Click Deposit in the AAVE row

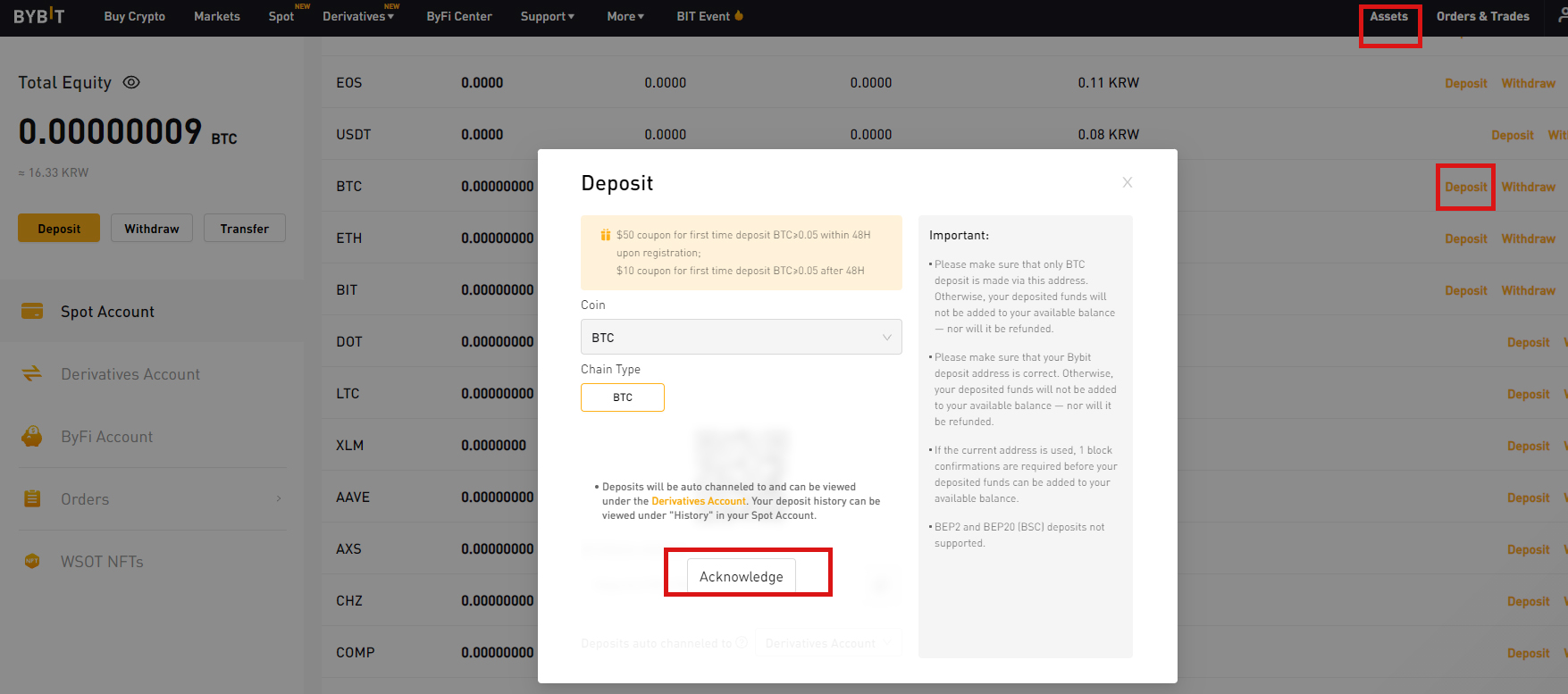(x=1529, y=498)
